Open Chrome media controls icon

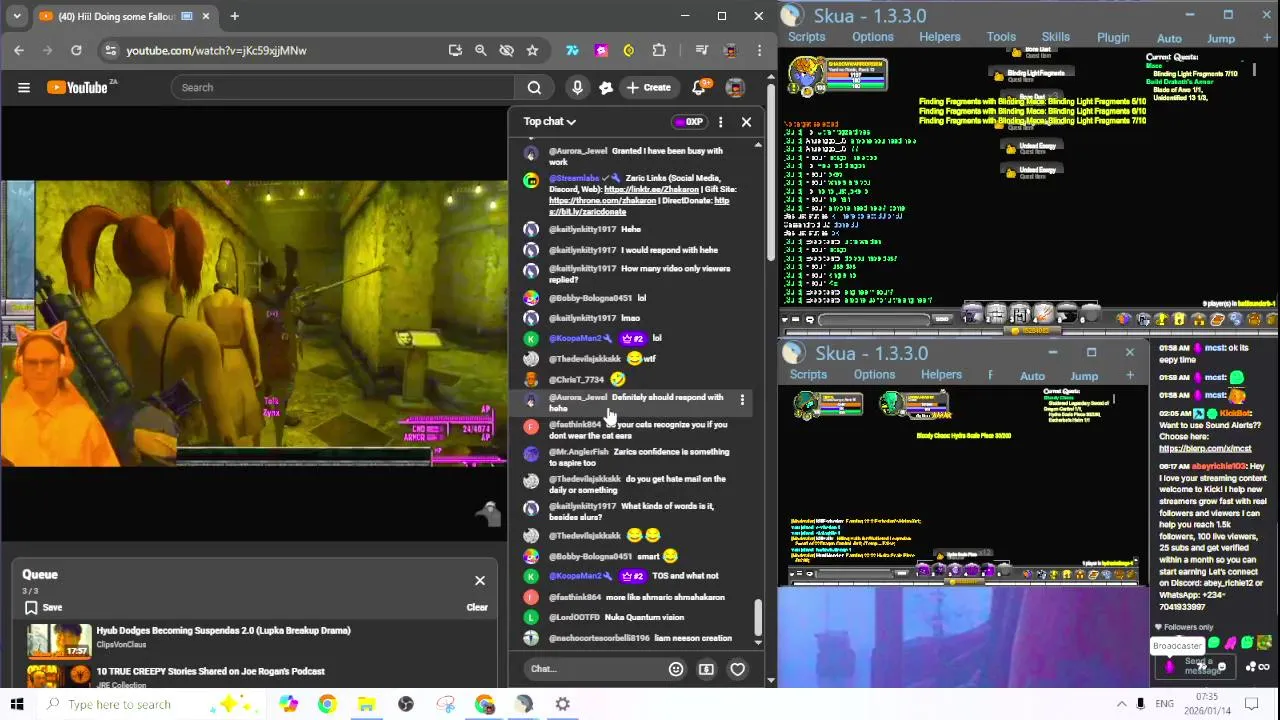tap(701, 50)
